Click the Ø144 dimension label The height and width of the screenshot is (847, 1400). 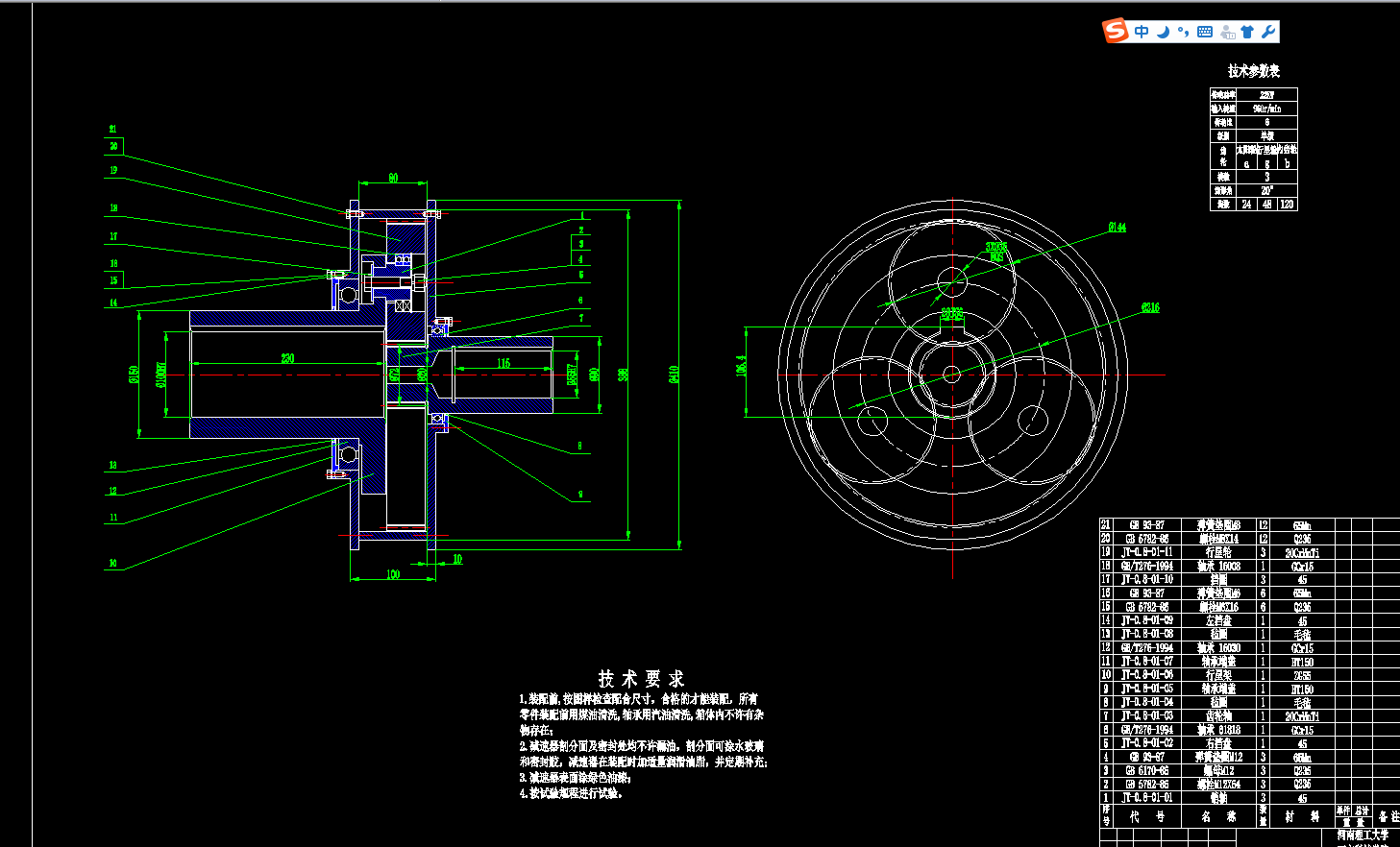(1117, 228)
